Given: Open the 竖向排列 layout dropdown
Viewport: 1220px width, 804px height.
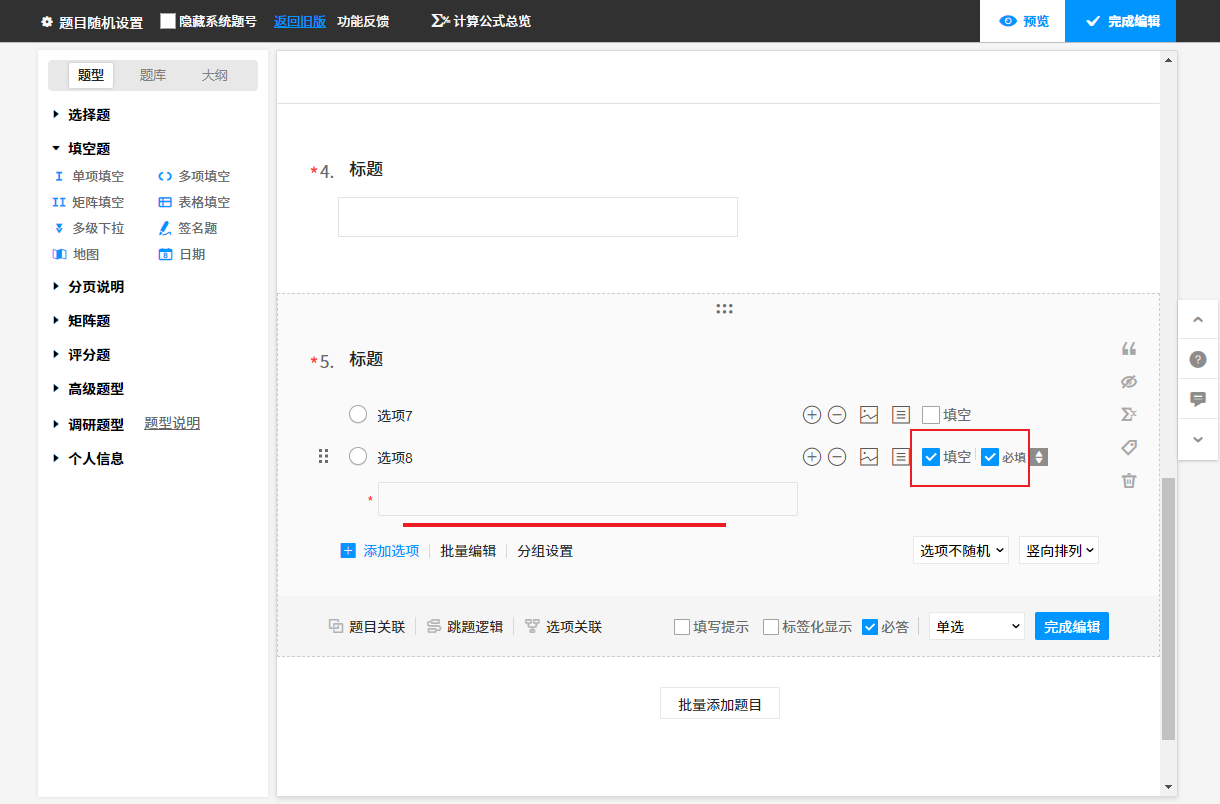Looking at the screenshot, I should pyautogui.click(x=1058, y=550).
